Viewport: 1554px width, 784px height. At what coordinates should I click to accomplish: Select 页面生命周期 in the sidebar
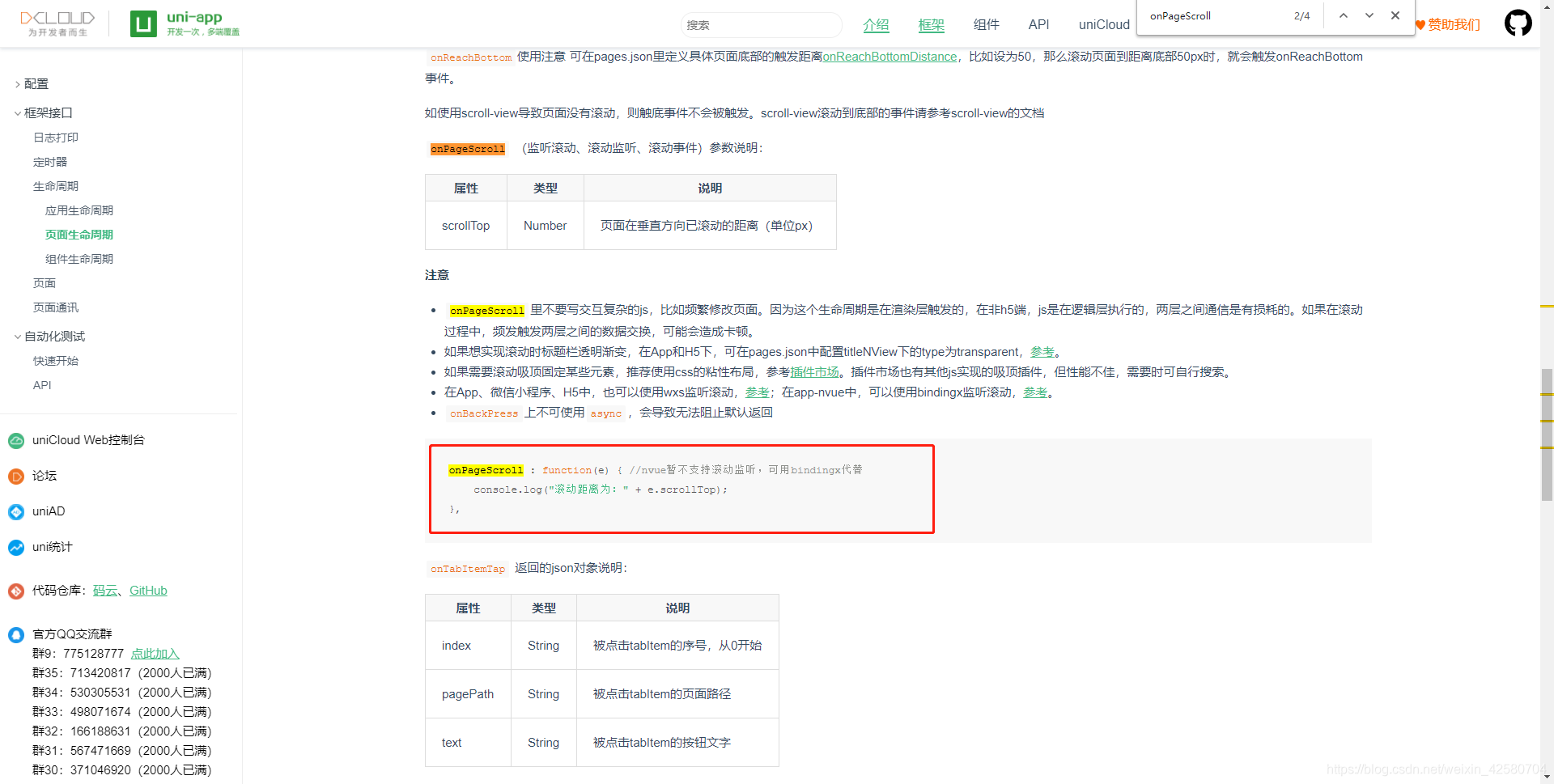79,235
